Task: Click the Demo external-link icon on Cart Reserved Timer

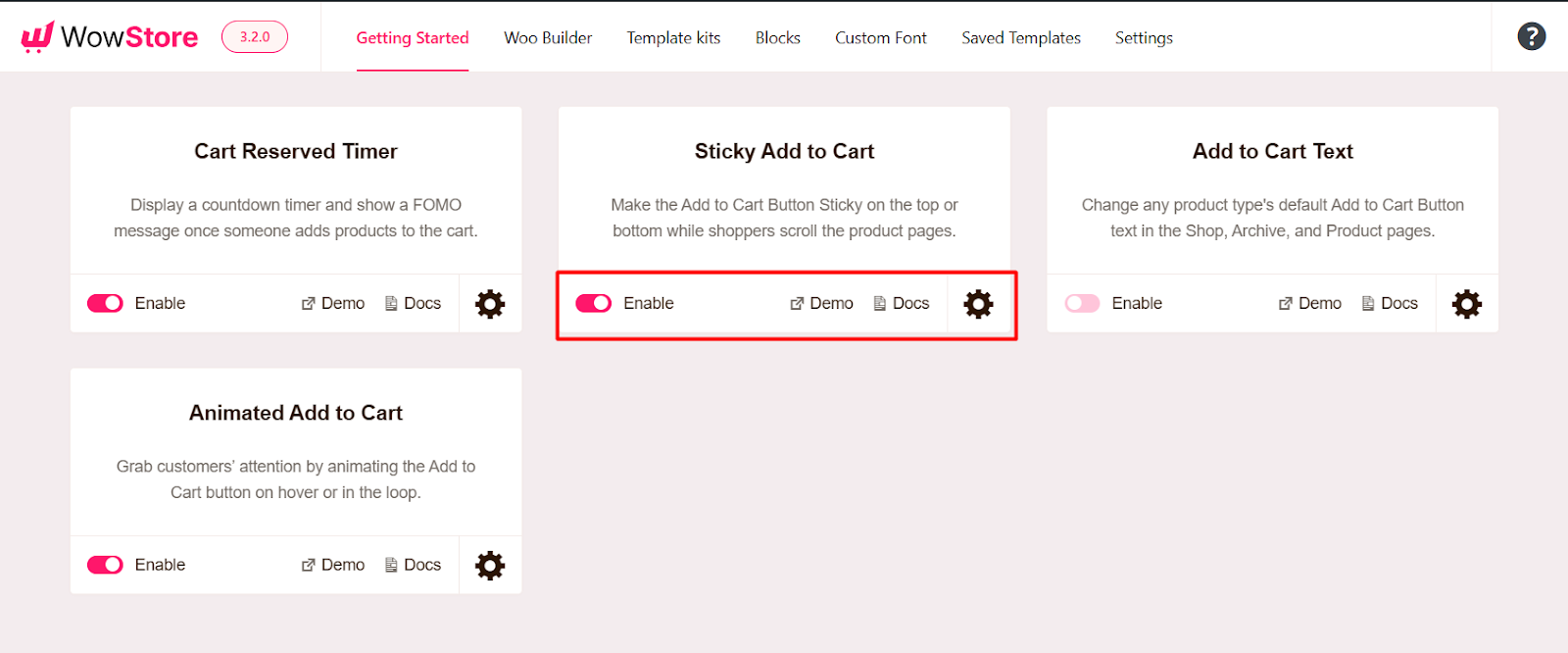Action: coord(307,303)
